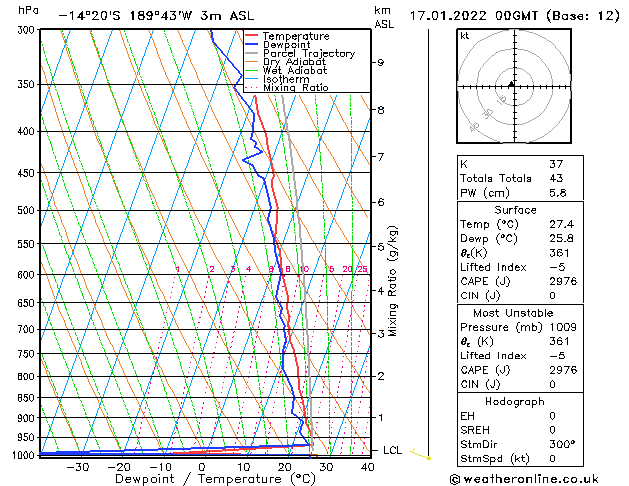This screenshot has height=486, width=629.
Task: Click the StmDir value 300°
Action: 562,444
